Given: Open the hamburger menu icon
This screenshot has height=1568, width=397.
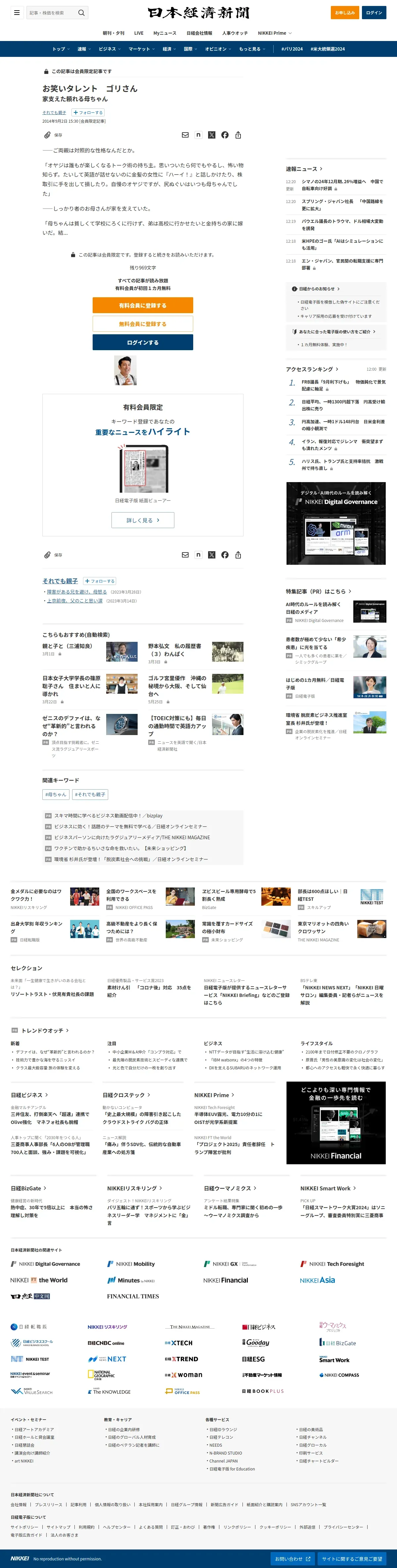Looking at the screenshot, I should coord(17,12).
